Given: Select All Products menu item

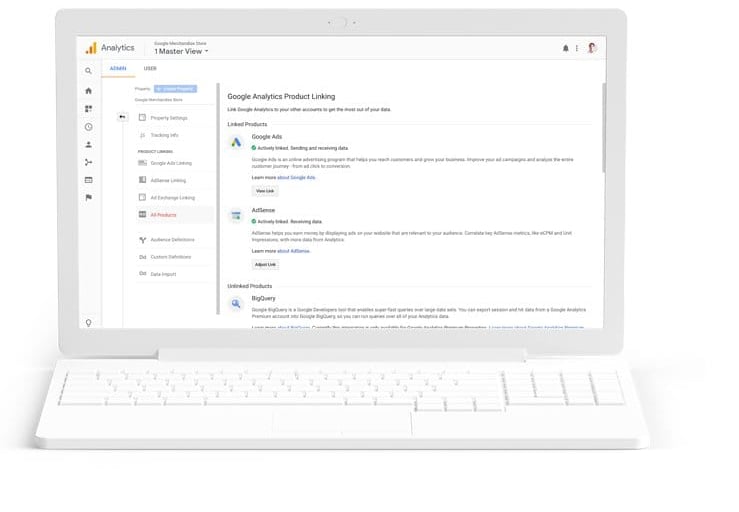Looking at the screenshot, I should tap(175, 215).
